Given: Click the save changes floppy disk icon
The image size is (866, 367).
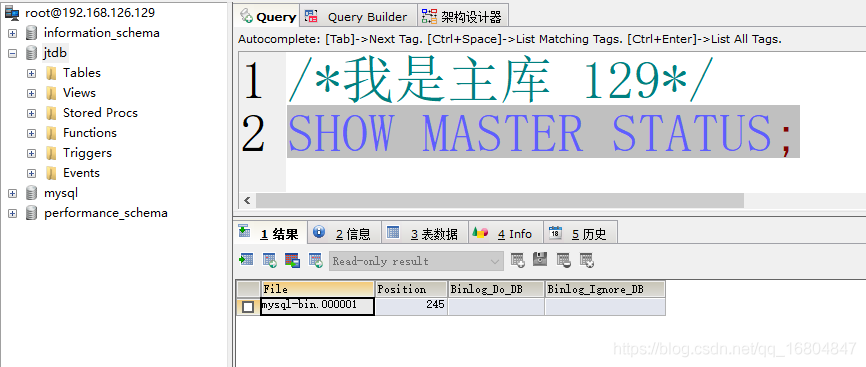Looking at the screenshot, I should coord(540,259).
